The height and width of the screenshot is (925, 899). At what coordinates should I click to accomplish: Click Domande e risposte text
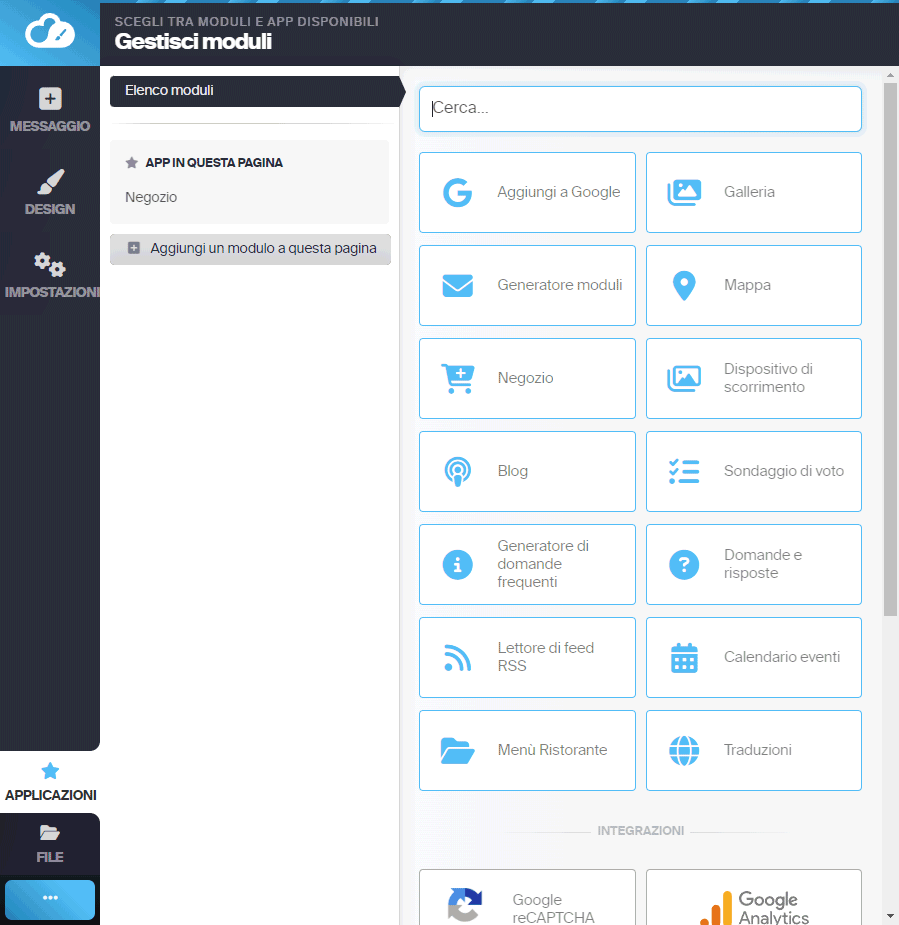coord(763,565)
